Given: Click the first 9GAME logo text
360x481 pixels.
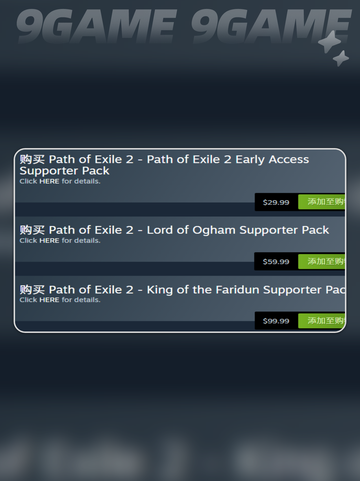Looking at the screenshot, I should [97, 27].
